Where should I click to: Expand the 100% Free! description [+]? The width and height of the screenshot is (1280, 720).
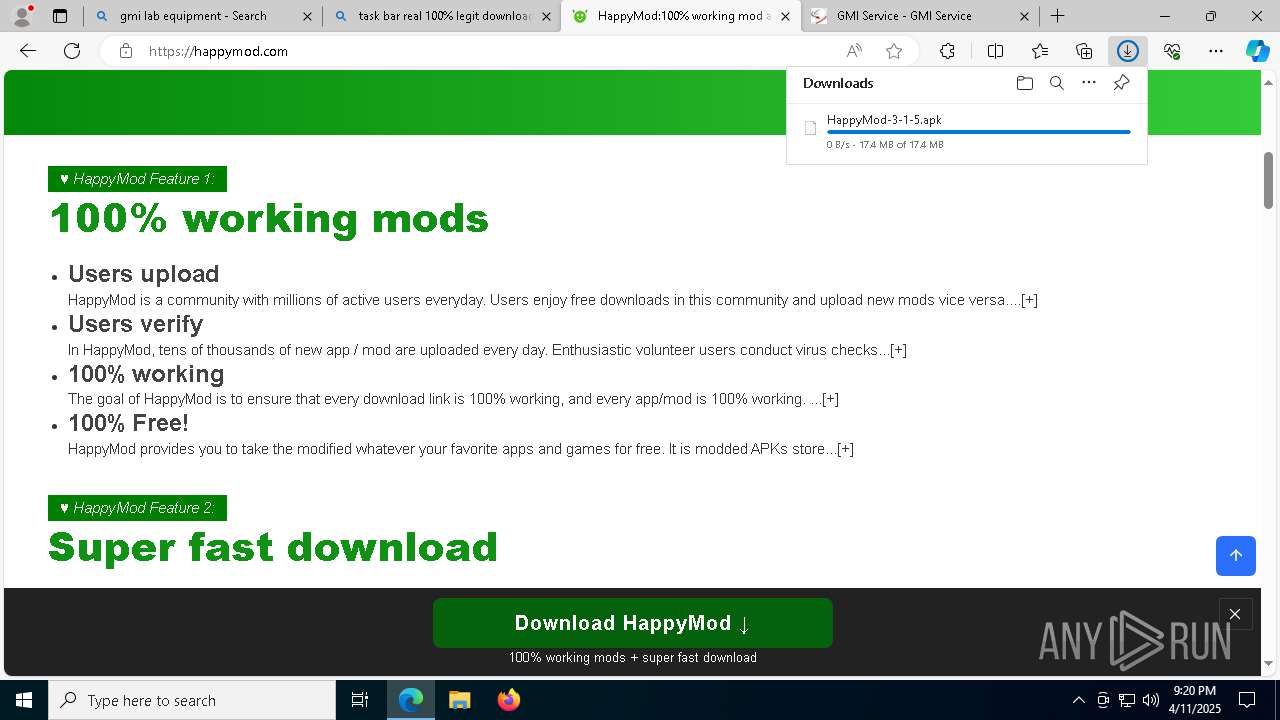point(845,449)
